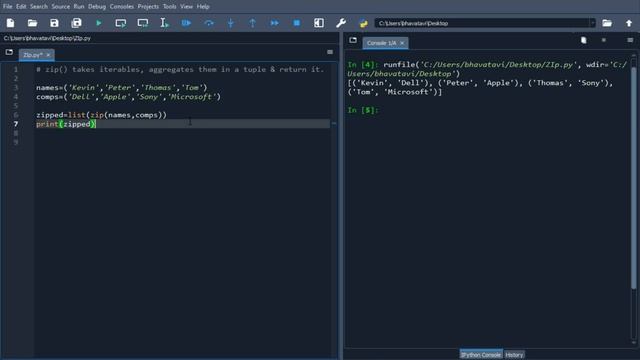This screenshot has height=360, width=640.
Task: Click line 3 with names tuple
Action: click(x=122, y=88)
